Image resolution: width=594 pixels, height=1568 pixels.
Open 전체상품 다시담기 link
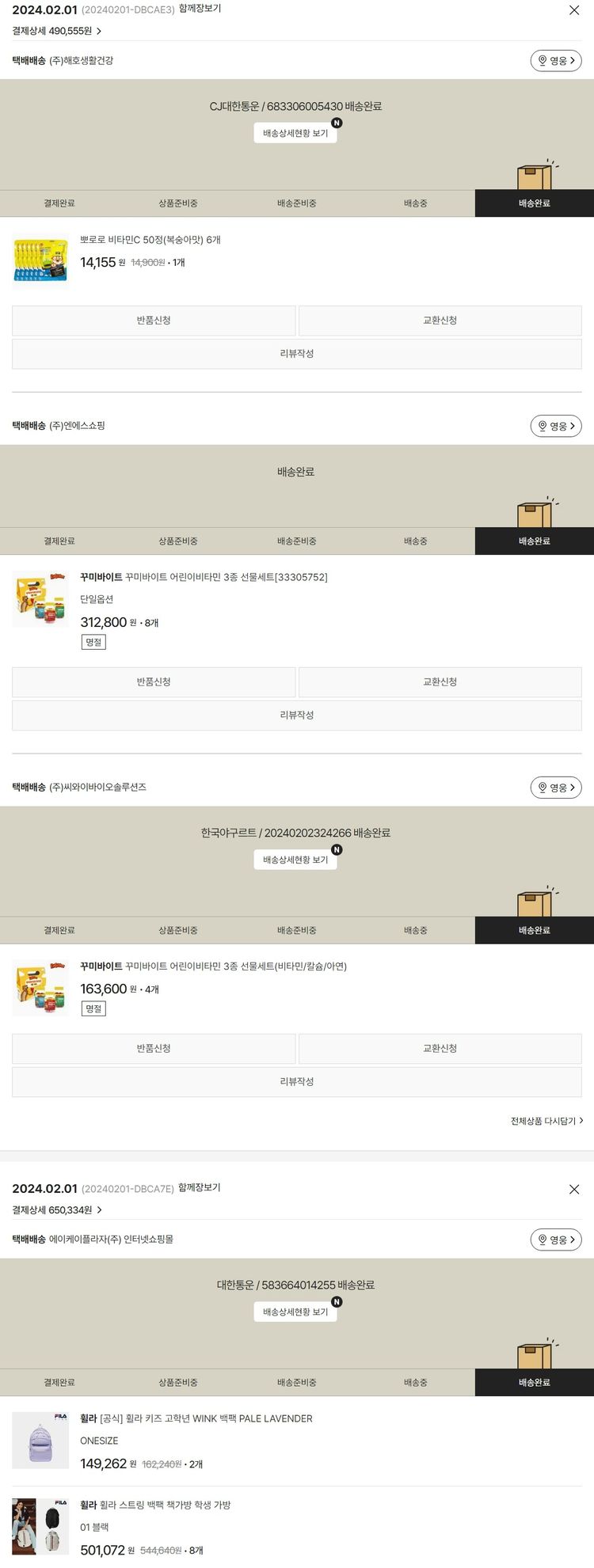(x=546, y=1121)
